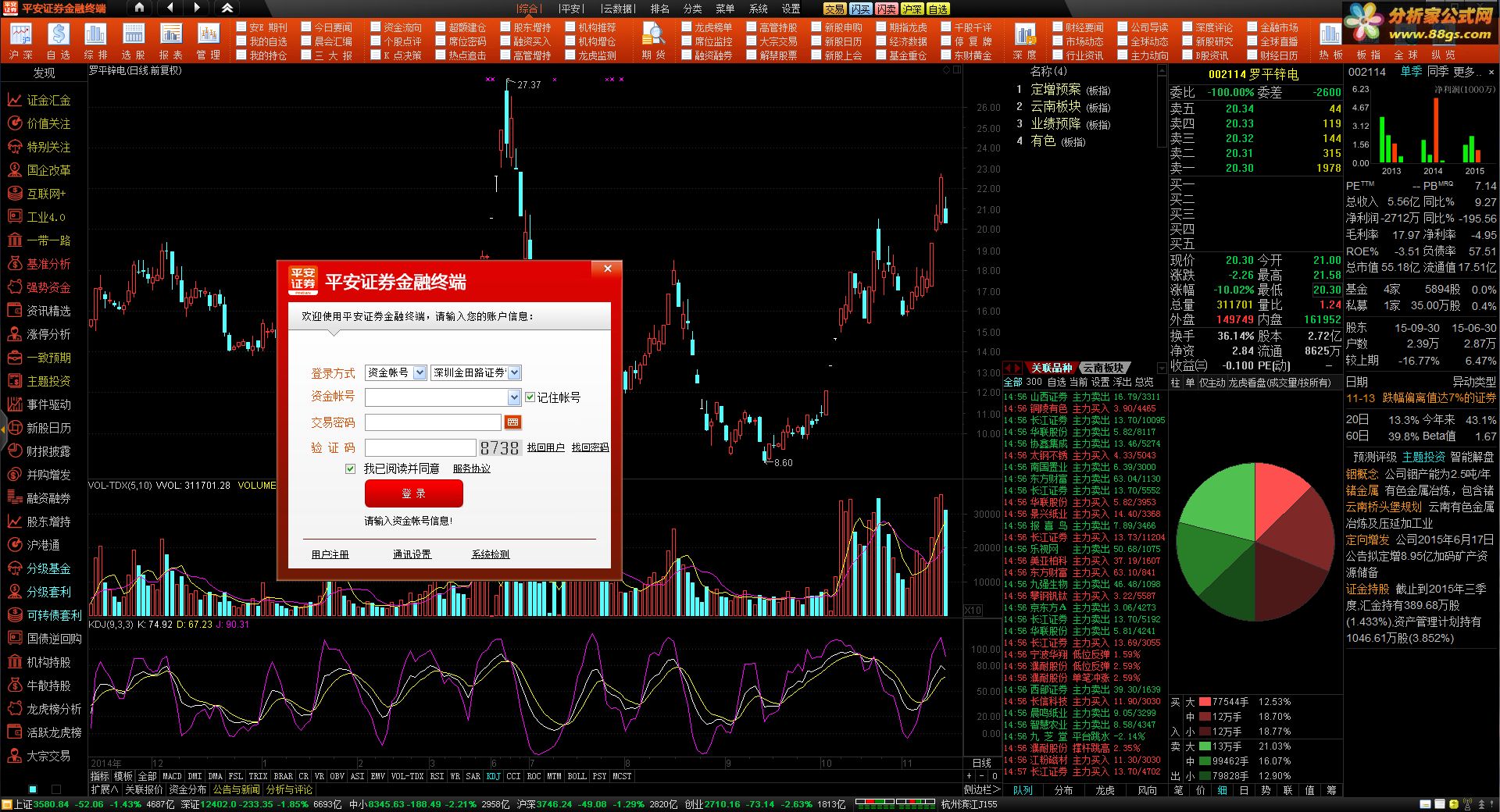
Task: Switch to the MACD indicator tab
Action: pos(172,776)
